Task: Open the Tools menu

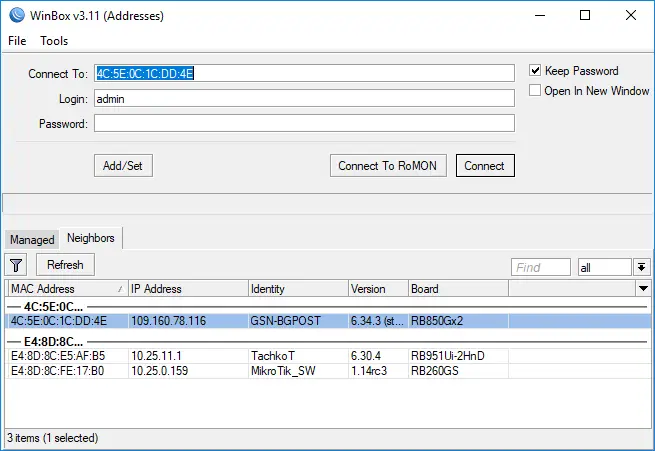Action: point(54,41)
